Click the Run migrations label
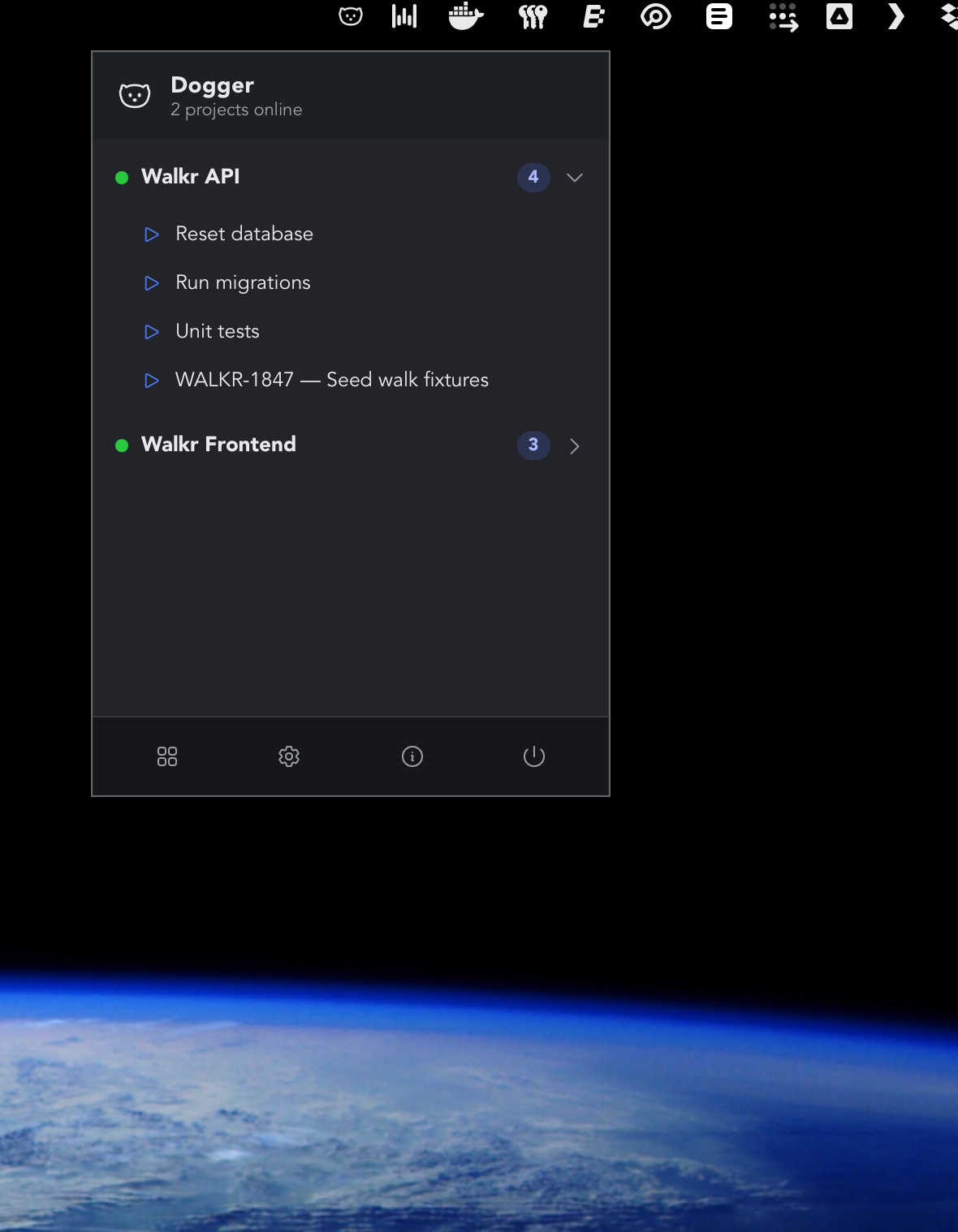 pos(244,282)
